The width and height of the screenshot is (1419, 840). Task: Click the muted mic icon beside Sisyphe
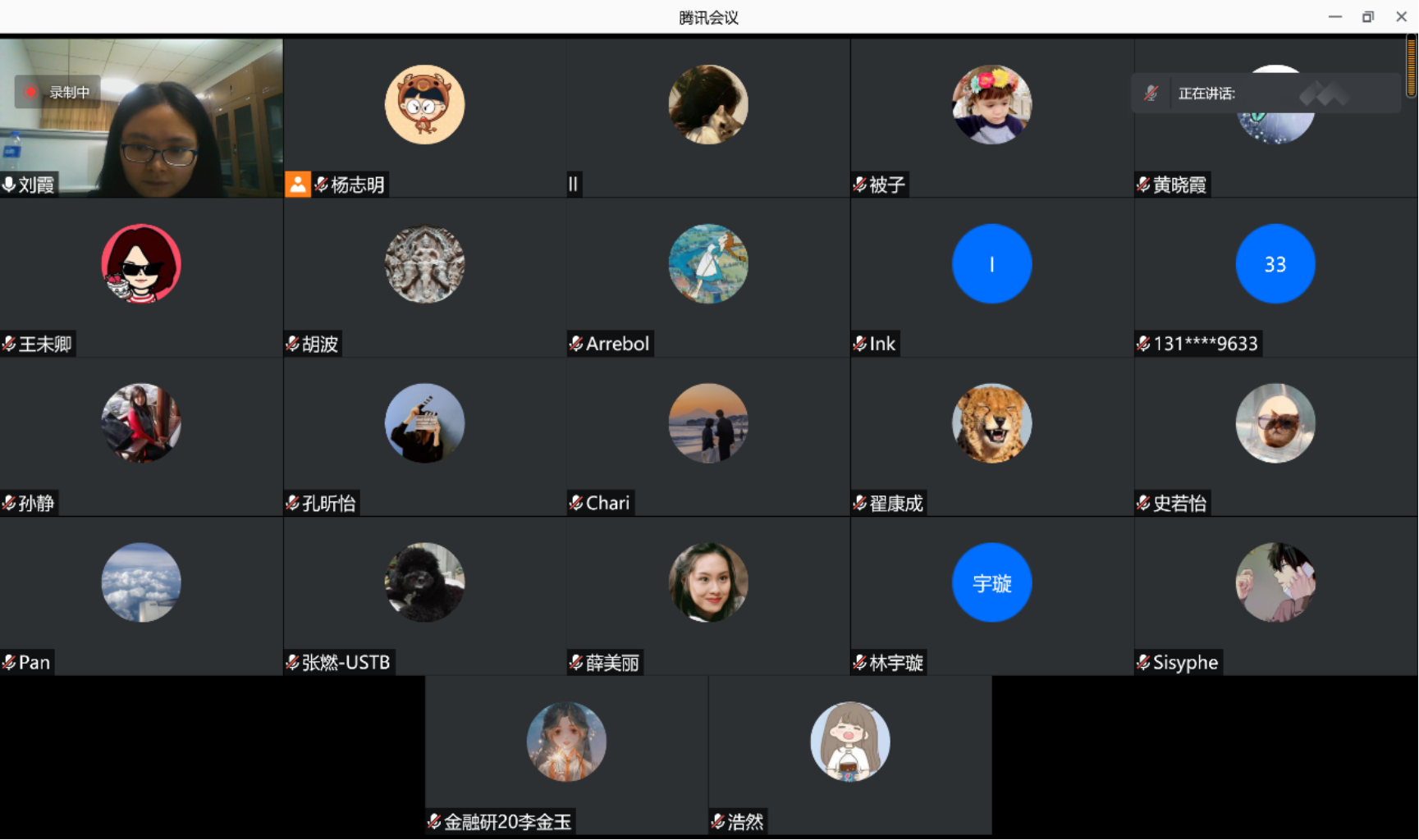(1143, 662)
